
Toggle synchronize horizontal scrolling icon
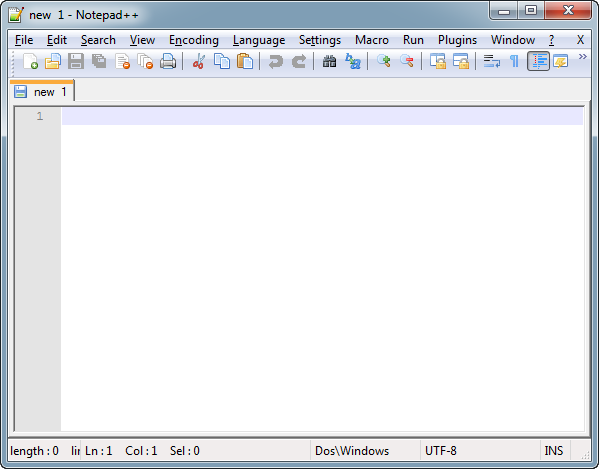[x=461, y=61]
